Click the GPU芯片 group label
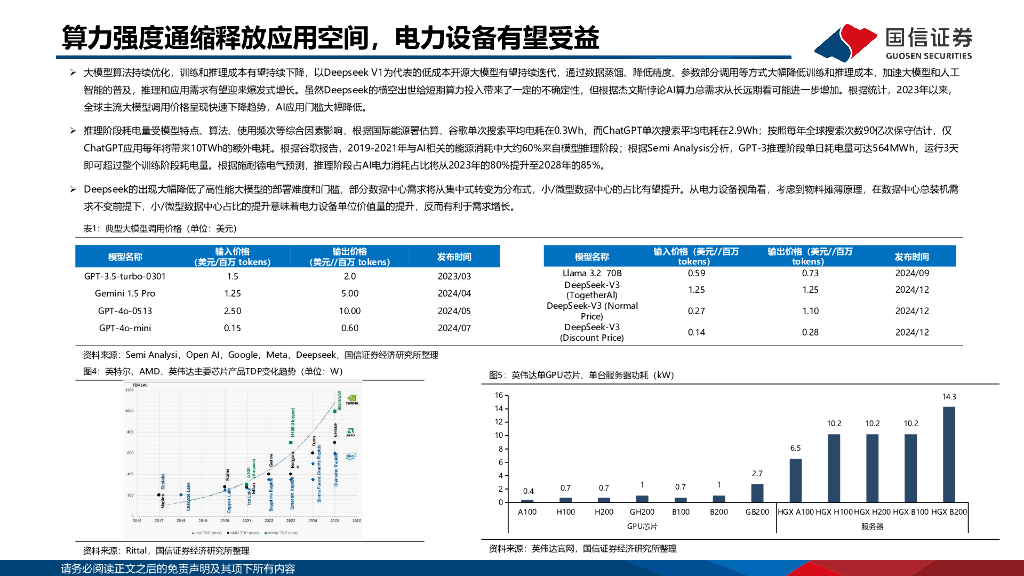 tap(642, 526)
